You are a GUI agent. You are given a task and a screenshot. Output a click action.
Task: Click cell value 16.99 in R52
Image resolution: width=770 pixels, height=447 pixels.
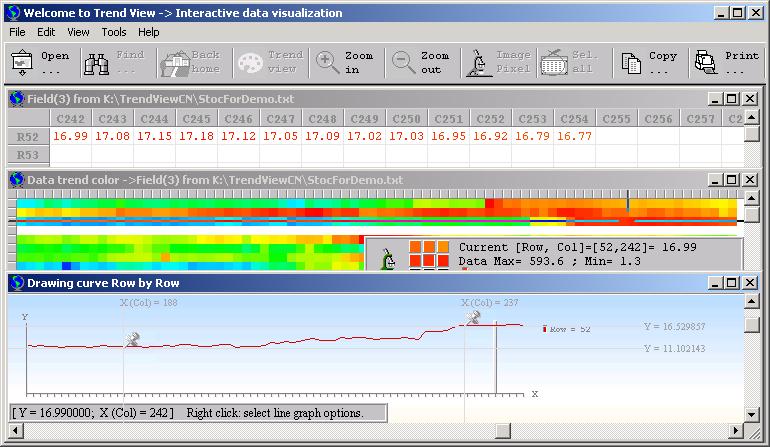[x=70, y=136]
